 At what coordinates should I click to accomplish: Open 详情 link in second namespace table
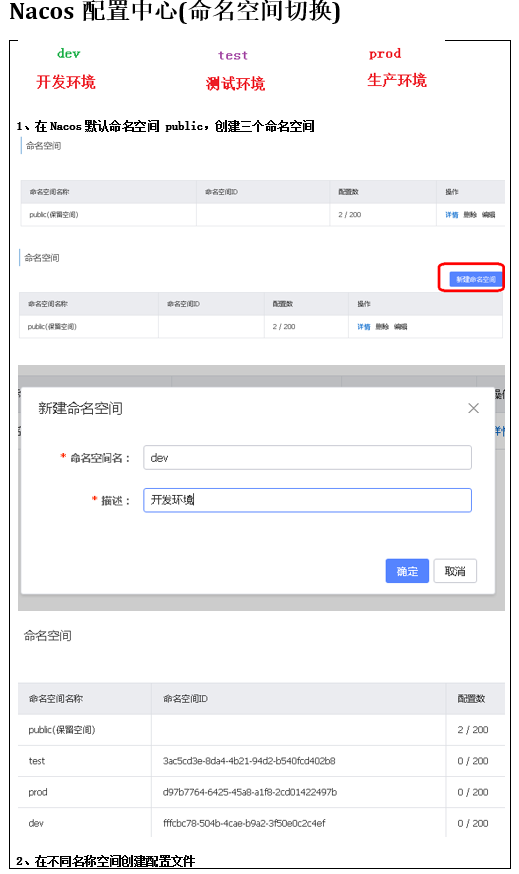pos(363,327)
